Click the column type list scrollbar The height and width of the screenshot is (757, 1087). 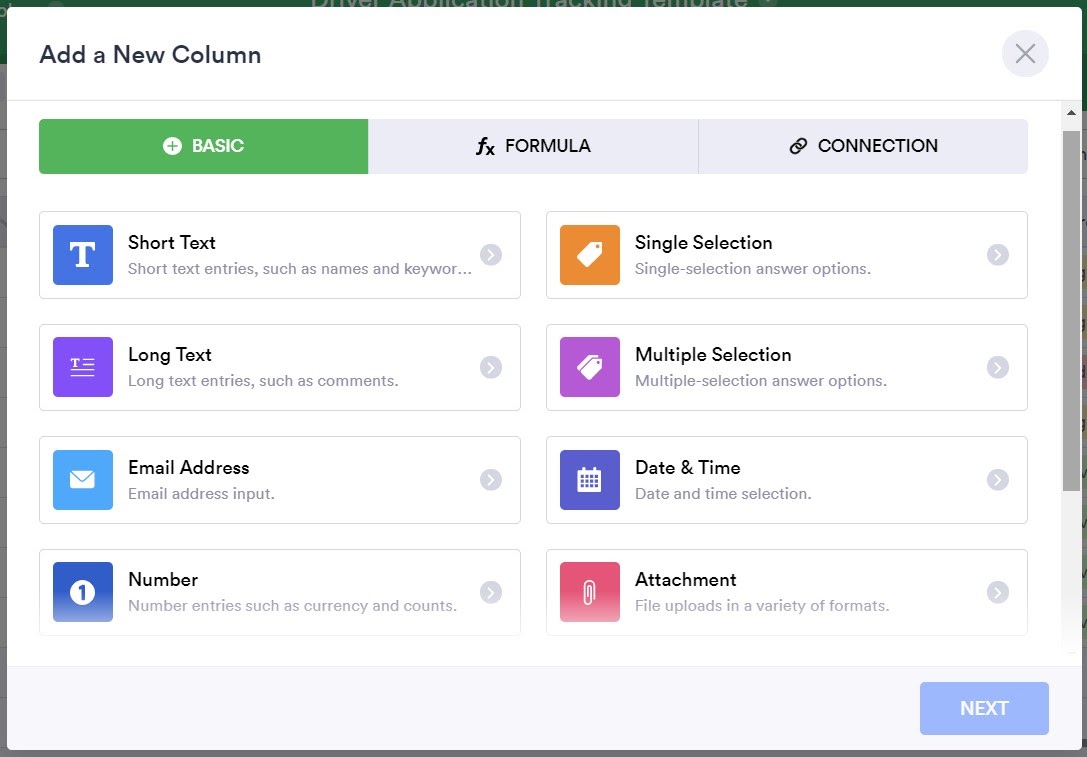point(1071,300)
